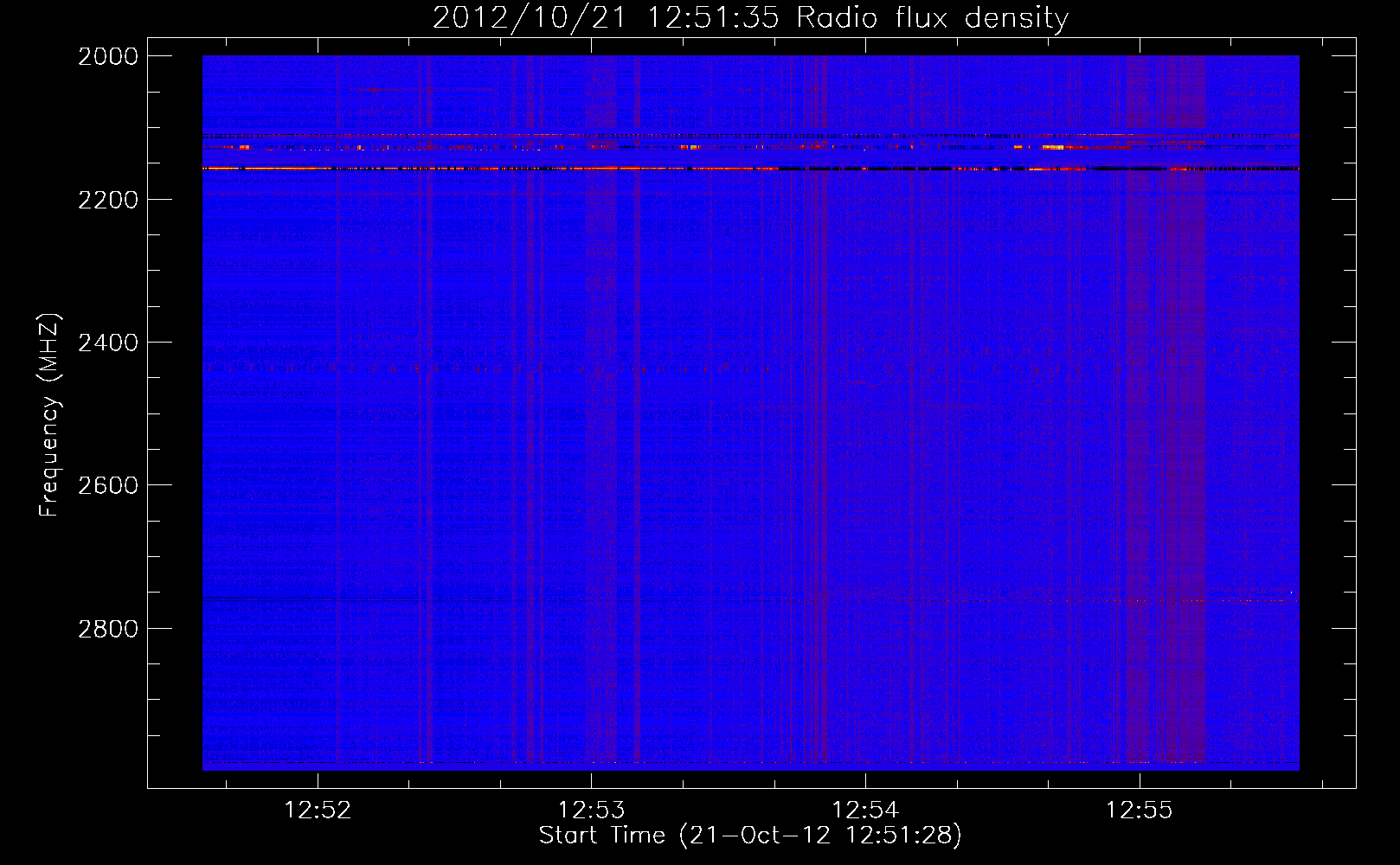Click the 12:53 time tick label
Image resolution: width=1400 pixels, height=865 pixels.
[x=591, y=811]
